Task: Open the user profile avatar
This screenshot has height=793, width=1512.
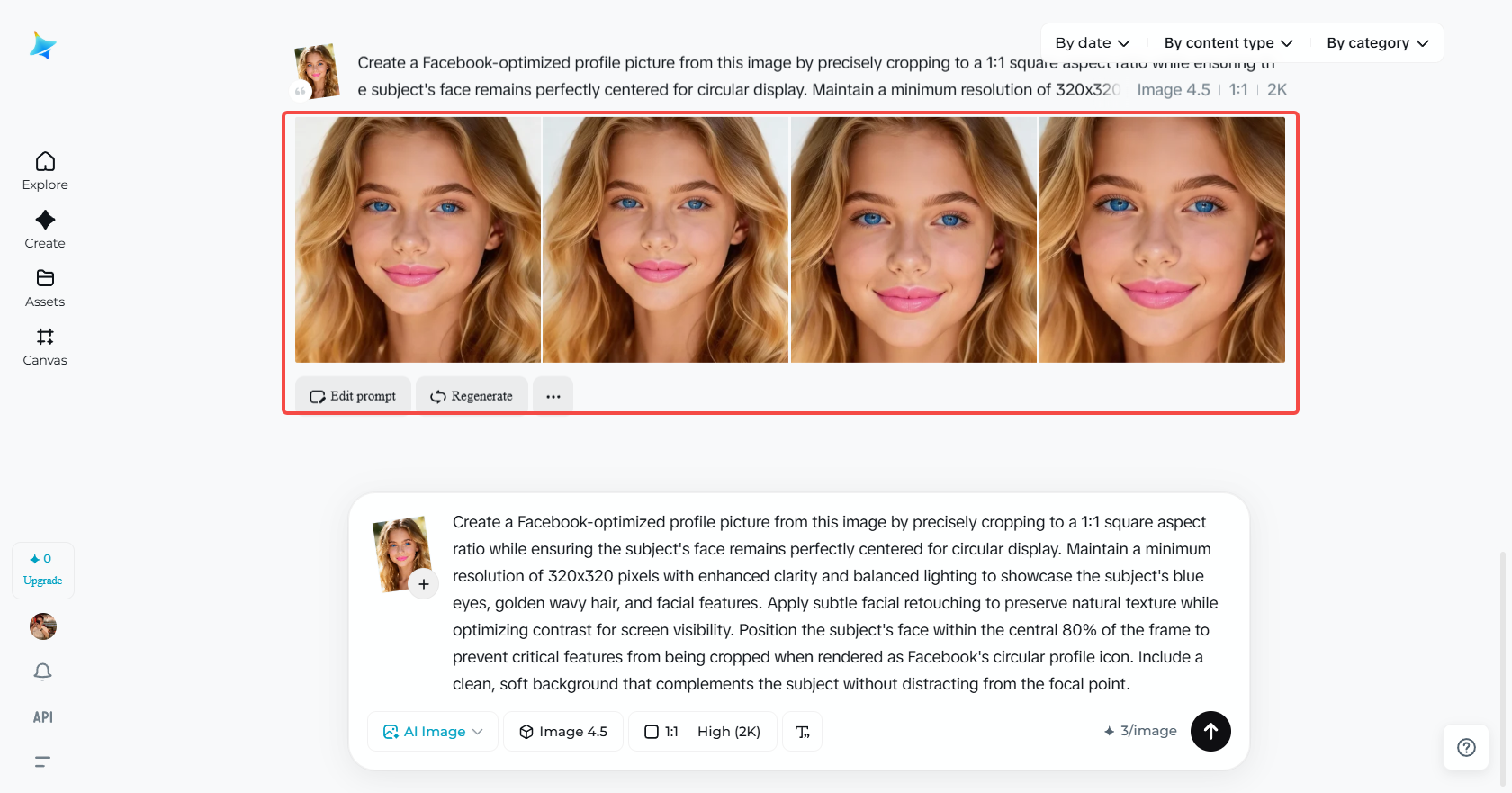Action: point(43,626)
